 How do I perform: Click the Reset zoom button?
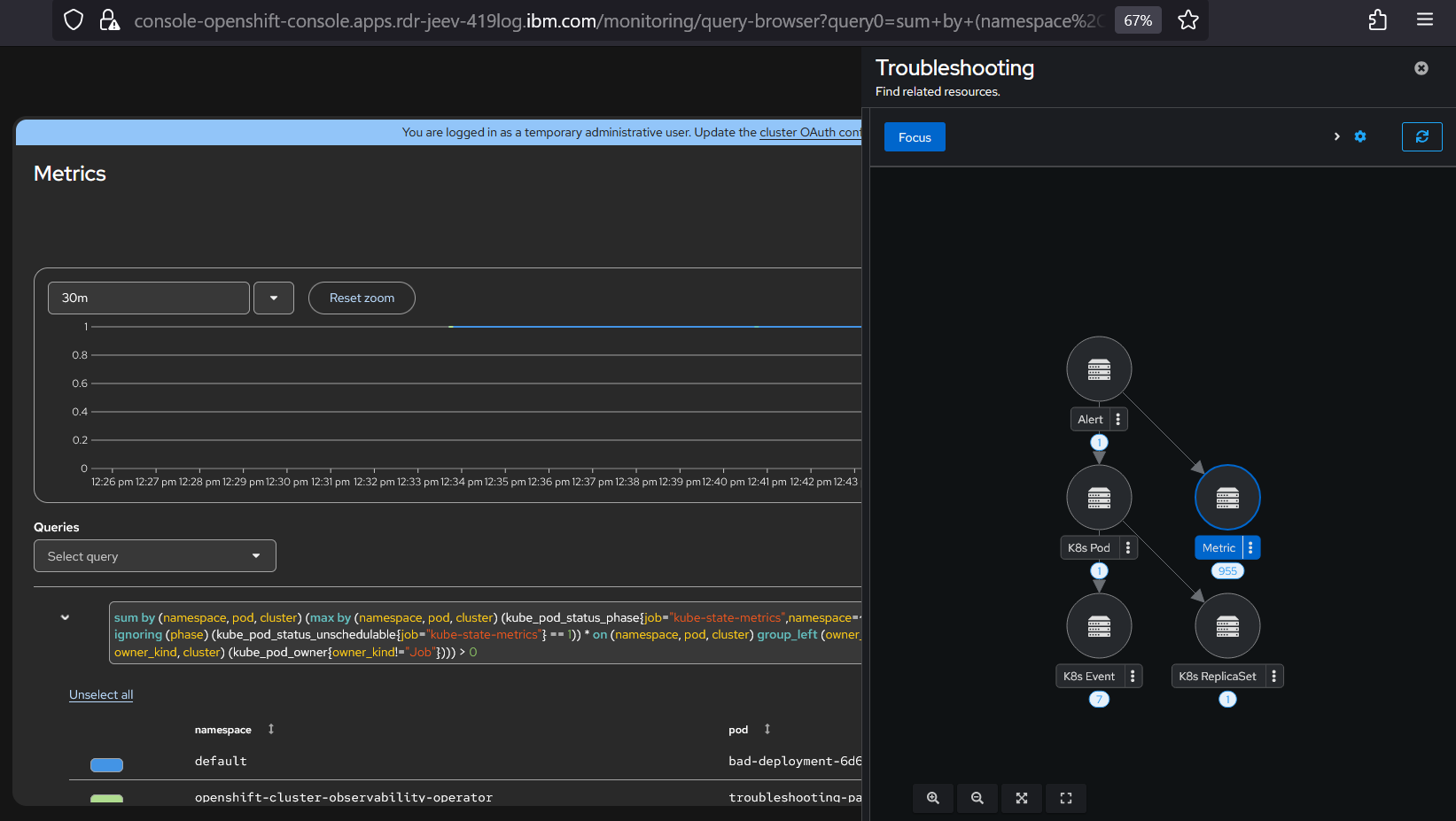click(362, 298)
